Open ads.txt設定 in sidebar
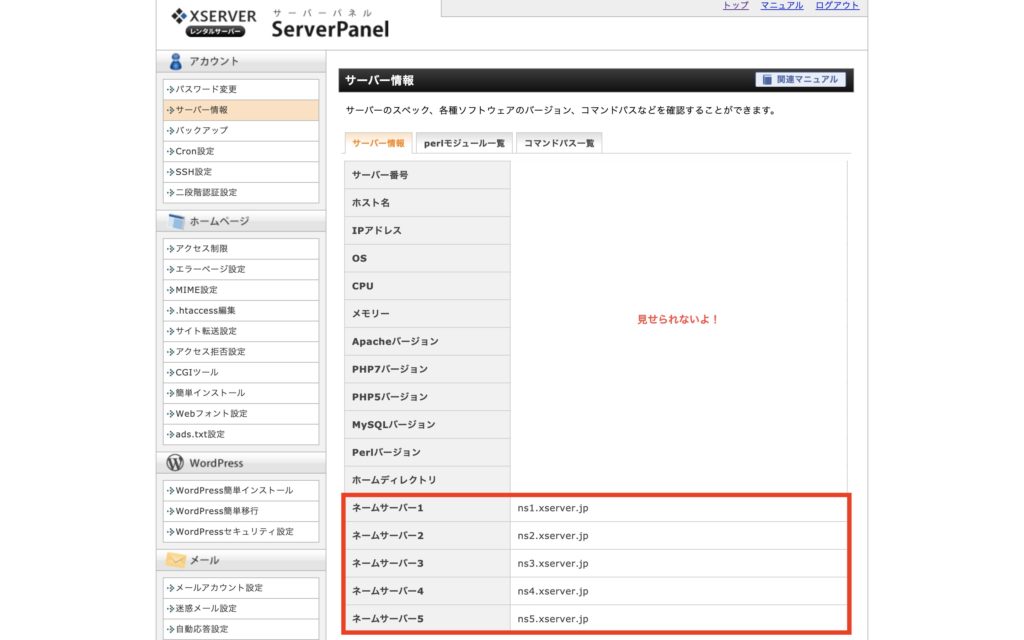This screenshot has width=1024, height=640. tap(241, 434)
